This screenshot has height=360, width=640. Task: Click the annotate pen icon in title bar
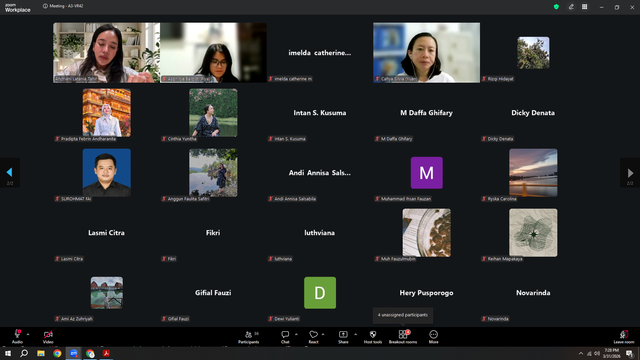(x=571, y=7)
